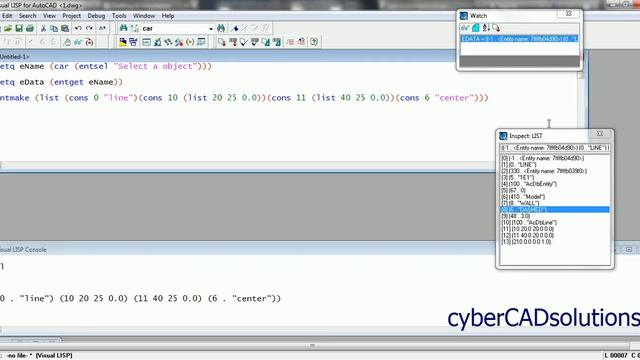The height and width of the screenshot is (360, 640).
Task: Click the cyan page icon in the Watch window
Action: 476,28
